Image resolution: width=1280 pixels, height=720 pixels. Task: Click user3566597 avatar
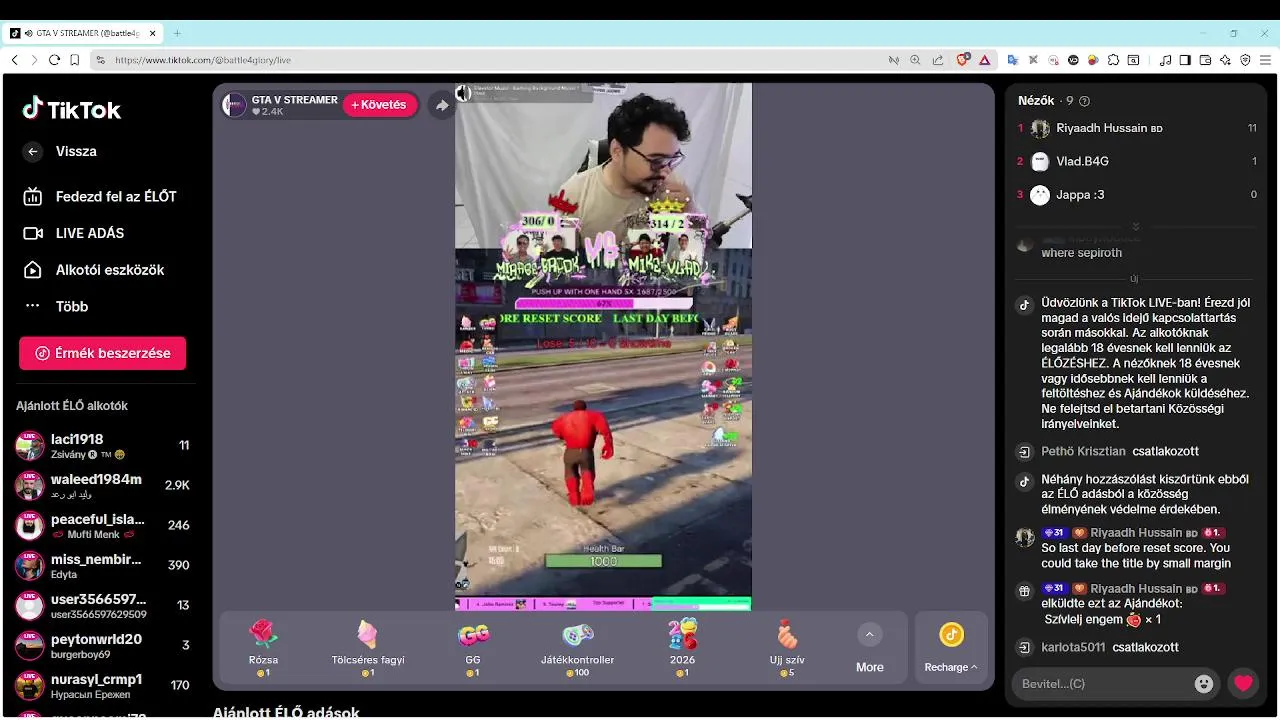pyautogui.click(x=30, y=606)
